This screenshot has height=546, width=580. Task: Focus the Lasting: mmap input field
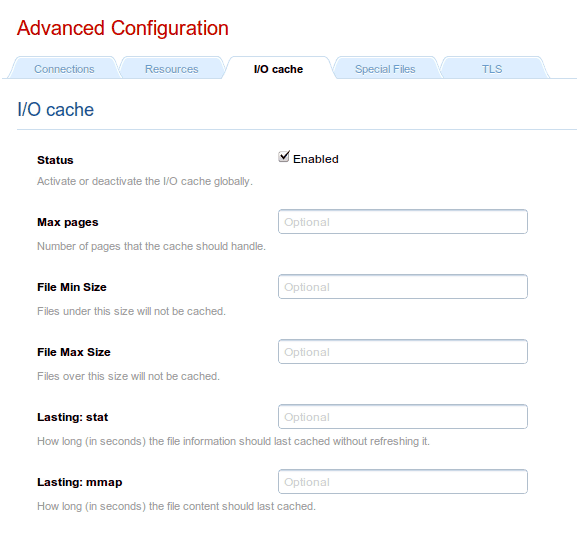pyautogui.click(x=403, y=482)
